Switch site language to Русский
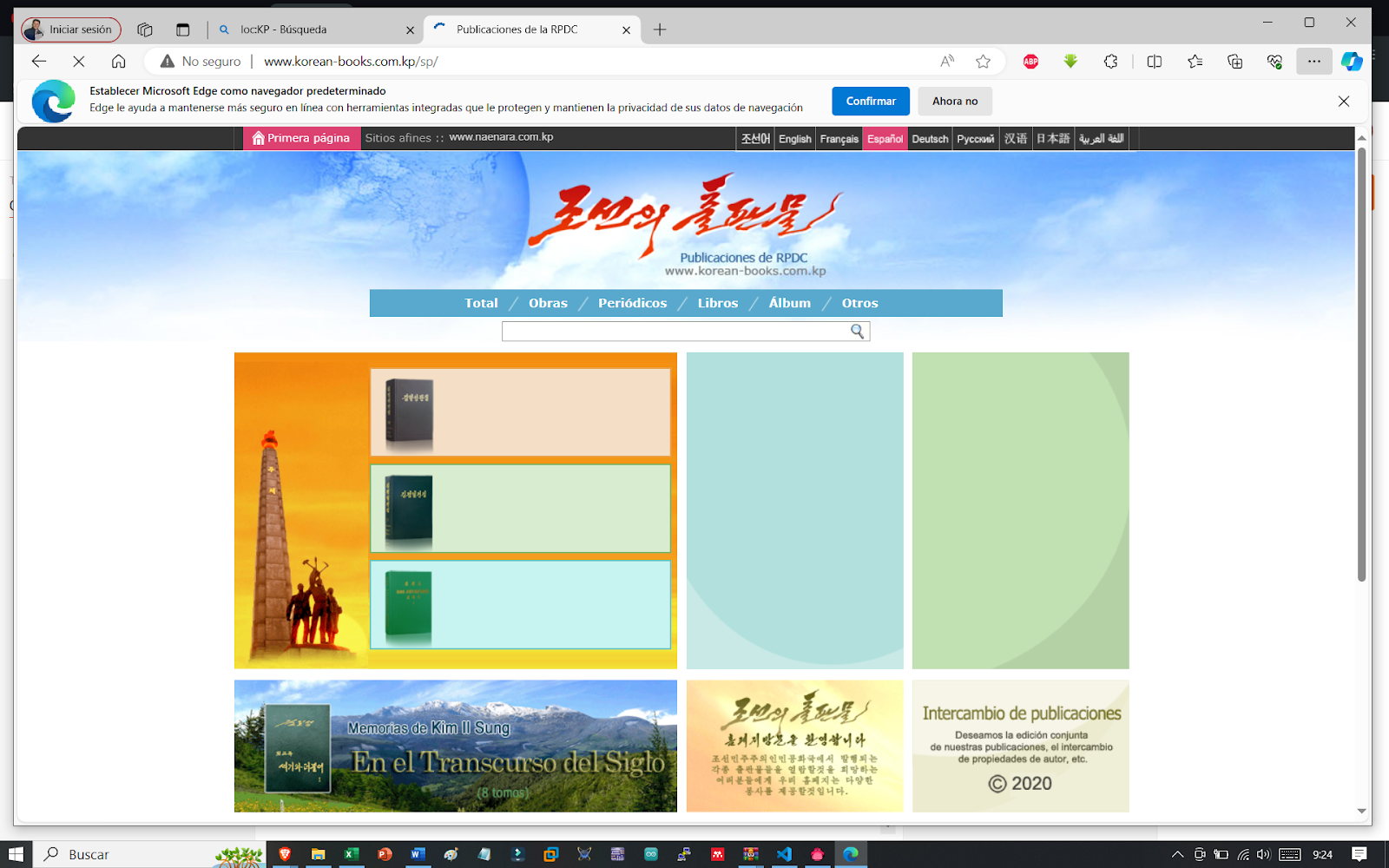Screen dimensions: 1389x868 (x=976, y=139)
